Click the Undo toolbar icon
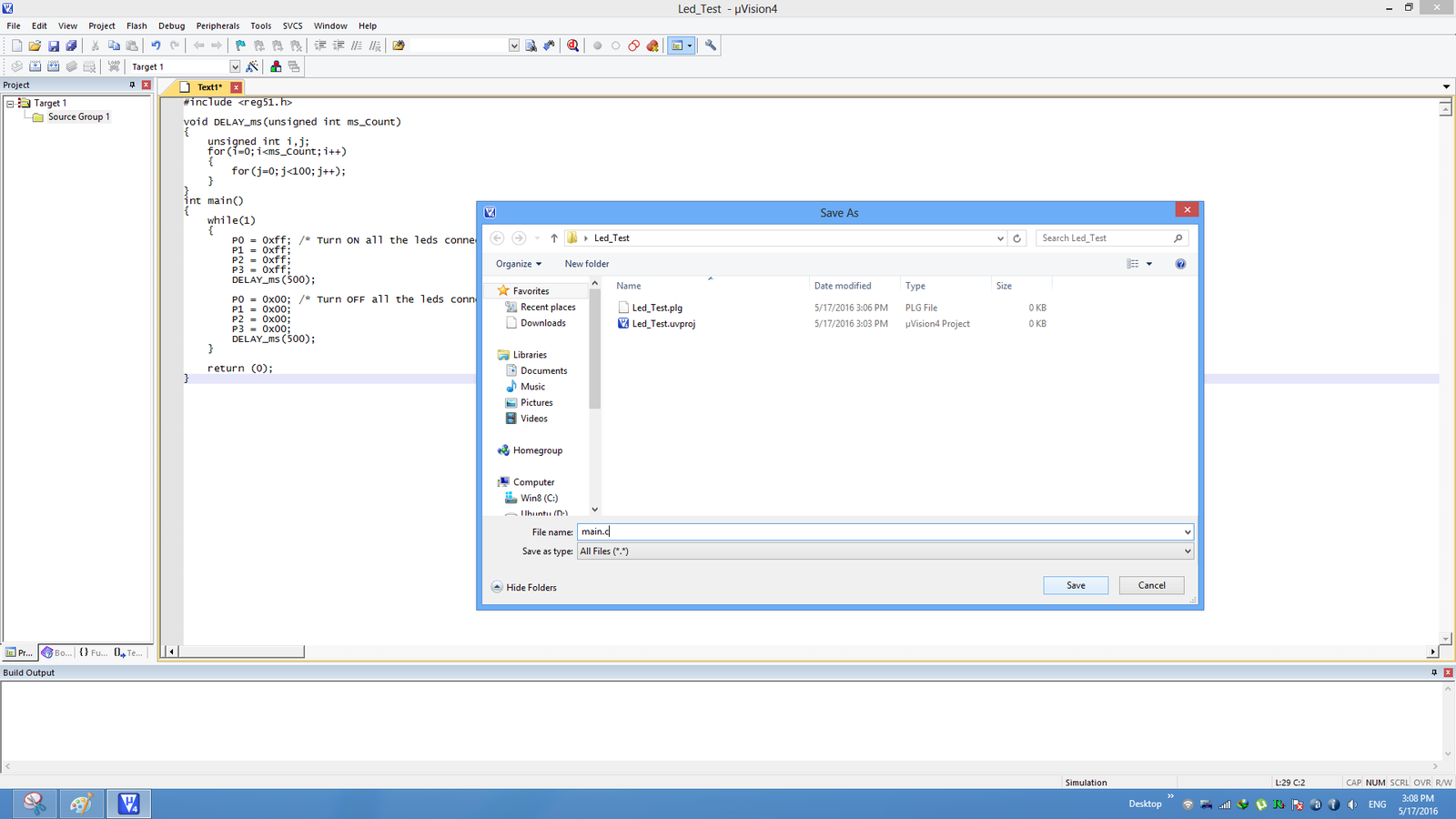1456x819 pixels. point(156,45)
